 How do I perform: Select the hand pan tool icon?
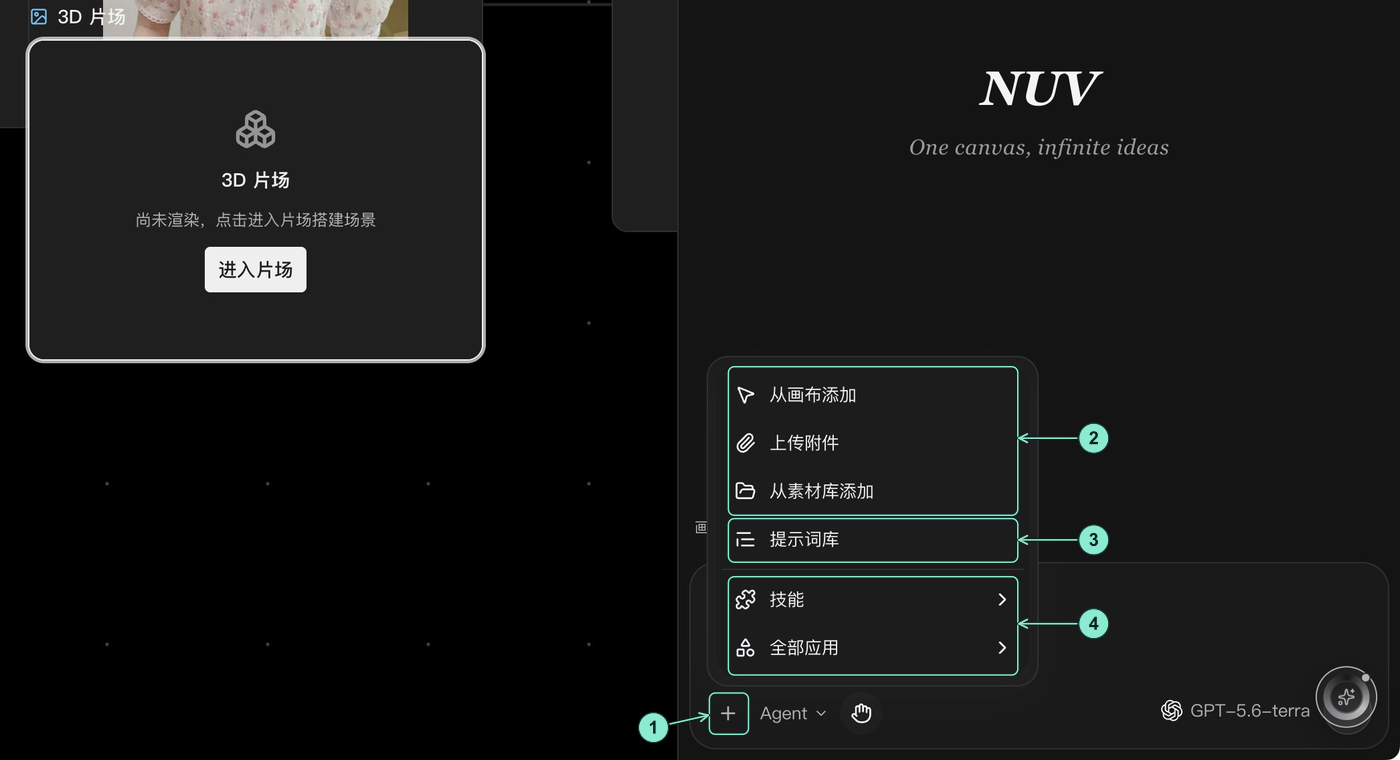861,713
